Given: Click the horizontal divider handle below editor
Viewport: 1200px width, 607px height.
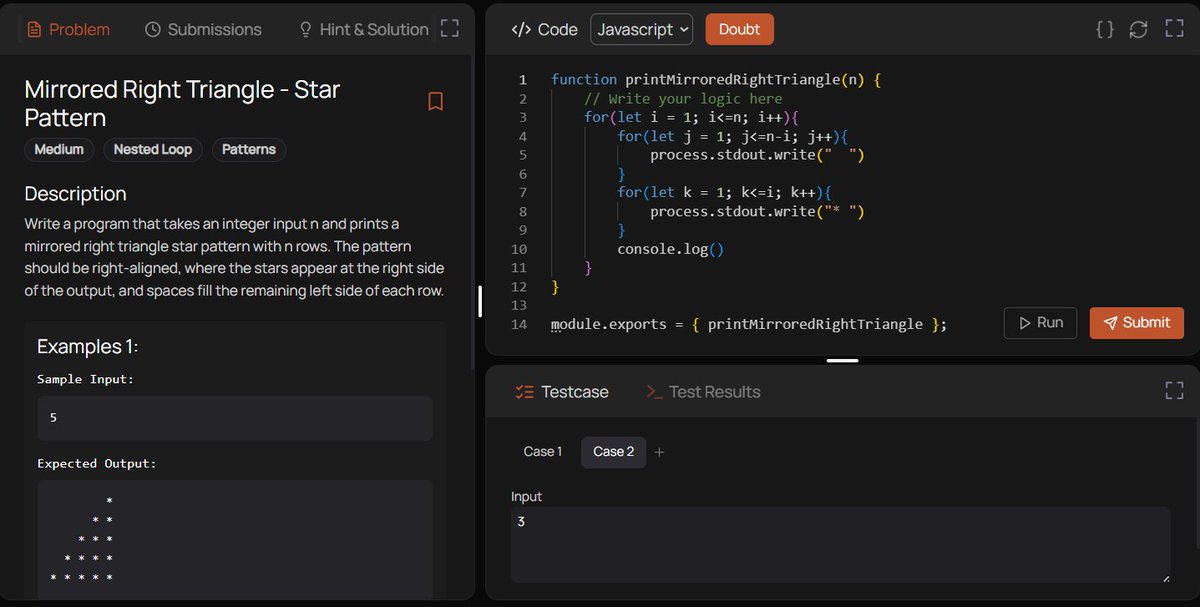Looking at the screenshot, I should click(842, 360).
